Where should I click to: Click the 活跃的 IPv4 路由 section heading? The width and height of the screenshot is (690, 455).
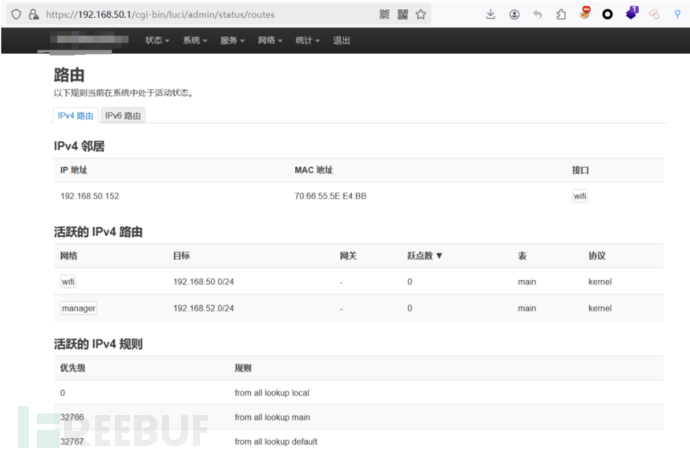click(x=98, y=232)
